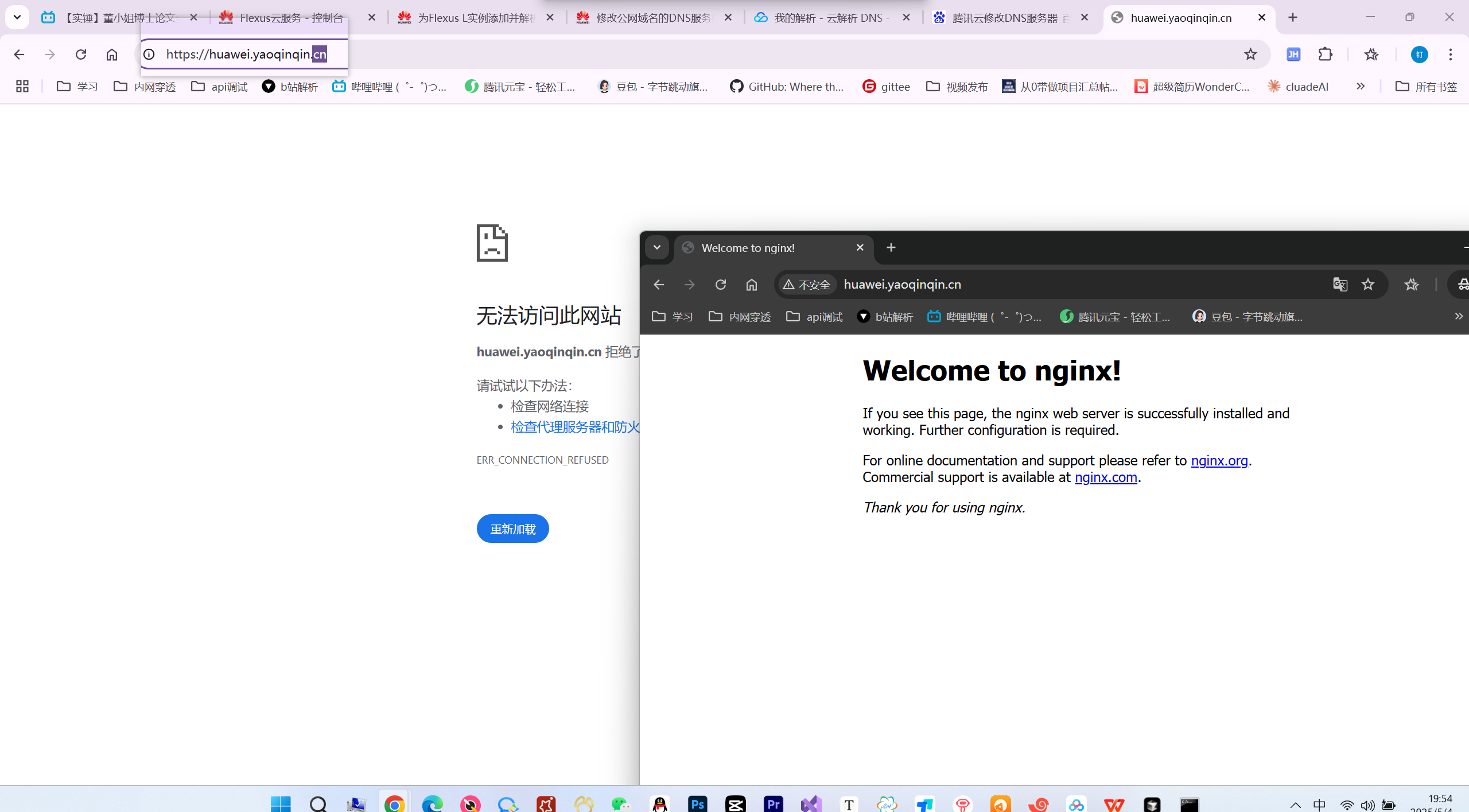The height and width of the screenshot is (812, 1469).
Task: Open the nginx.com commercial support link
Action: [x=1106, y=477]
